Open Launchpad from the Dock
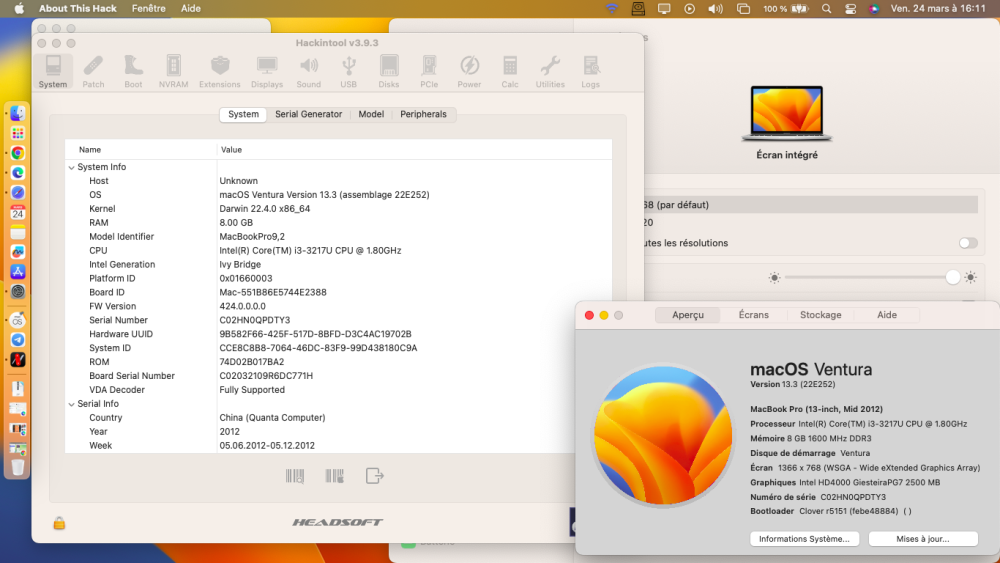The image size is (1000, 563). (18, 133)
